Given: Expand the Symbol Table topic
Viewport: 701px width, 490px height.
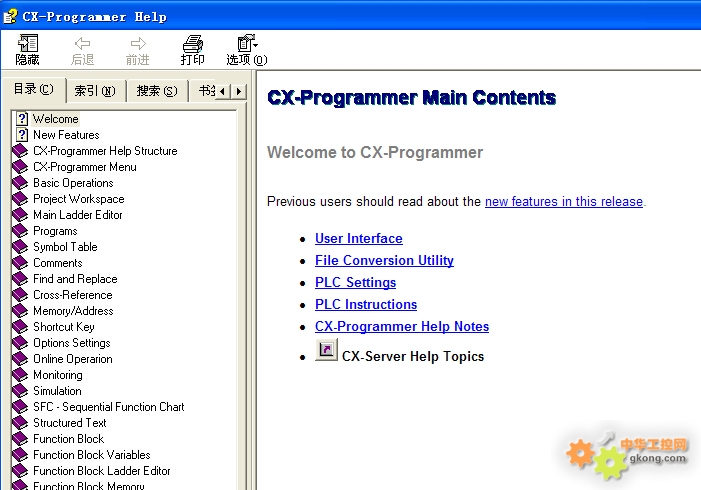Looking at the screenshot, I should pos(65,247).
